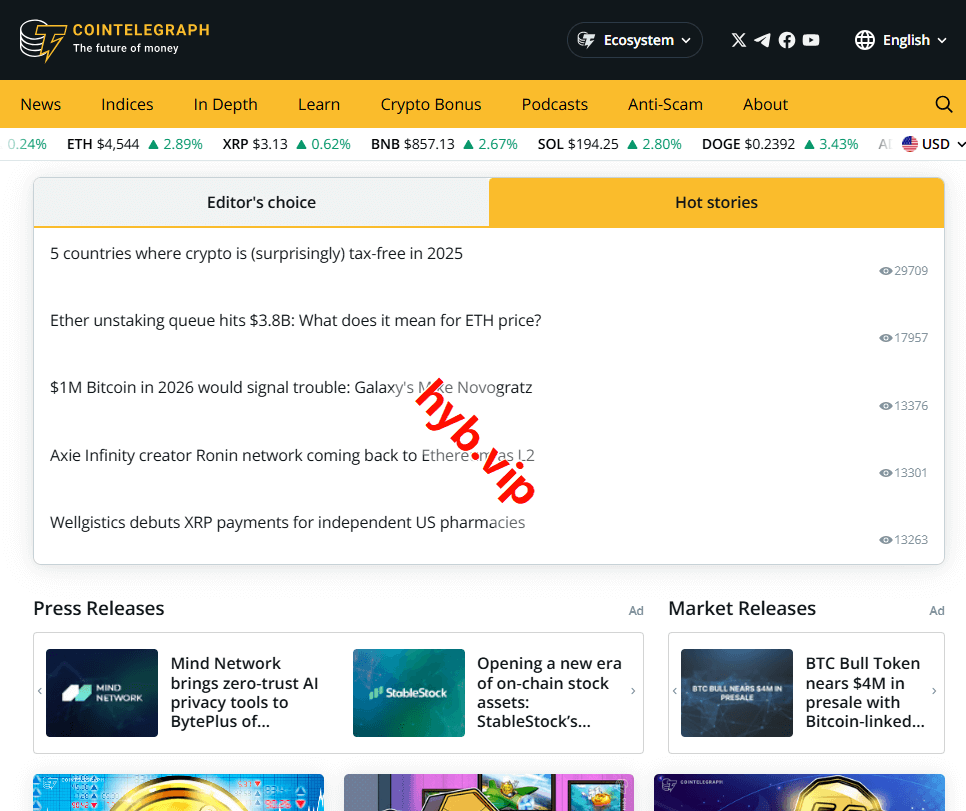Open the search icon in the navigation bar
This screenshot has width=966, height=811.
click(x=943, y=104)
